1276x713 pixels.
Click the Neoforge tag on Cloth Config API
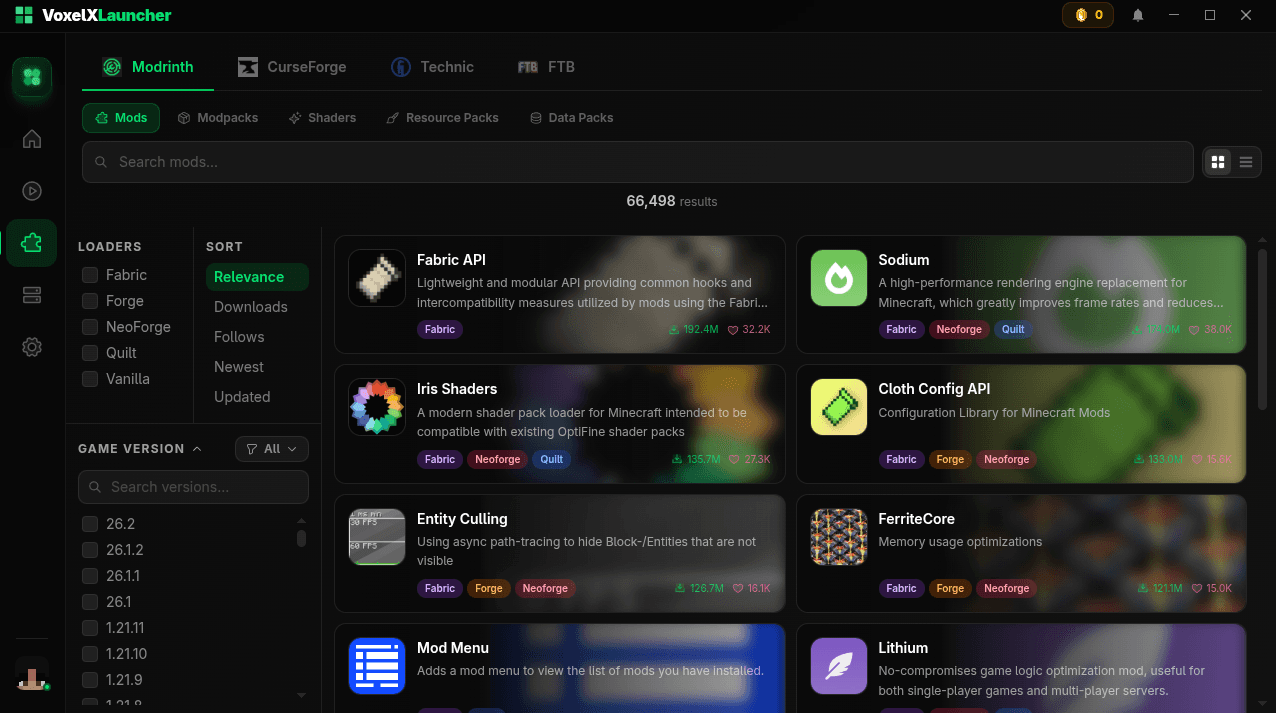tap(1007, 459)
